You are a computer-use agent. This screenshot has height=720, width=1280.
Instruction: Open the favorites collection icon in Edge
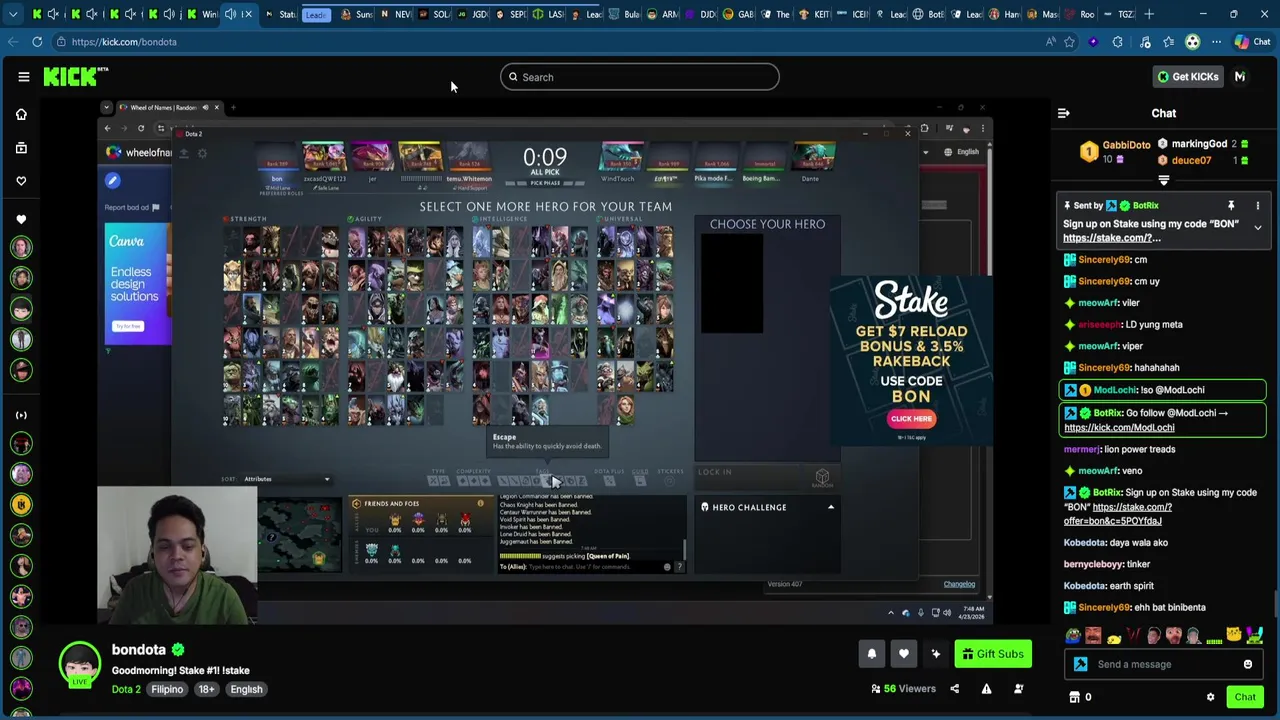pos(1168,42)
